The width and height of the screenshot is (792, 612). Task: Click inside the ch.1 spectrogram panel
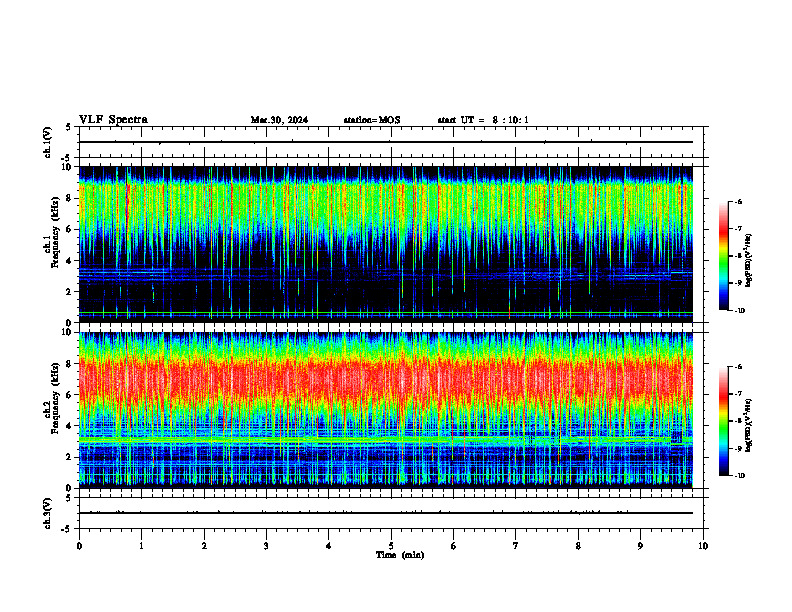[386, 244]
